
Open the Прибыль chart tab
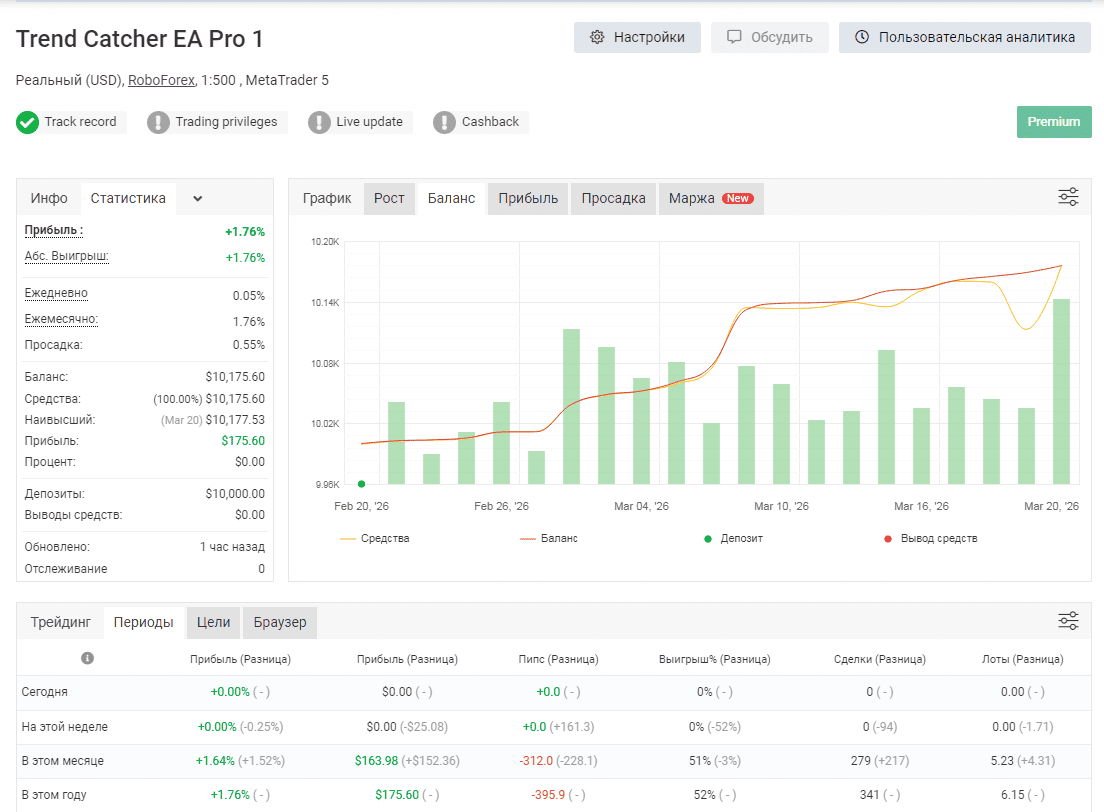pyautogui.click(x=528, y=199)
